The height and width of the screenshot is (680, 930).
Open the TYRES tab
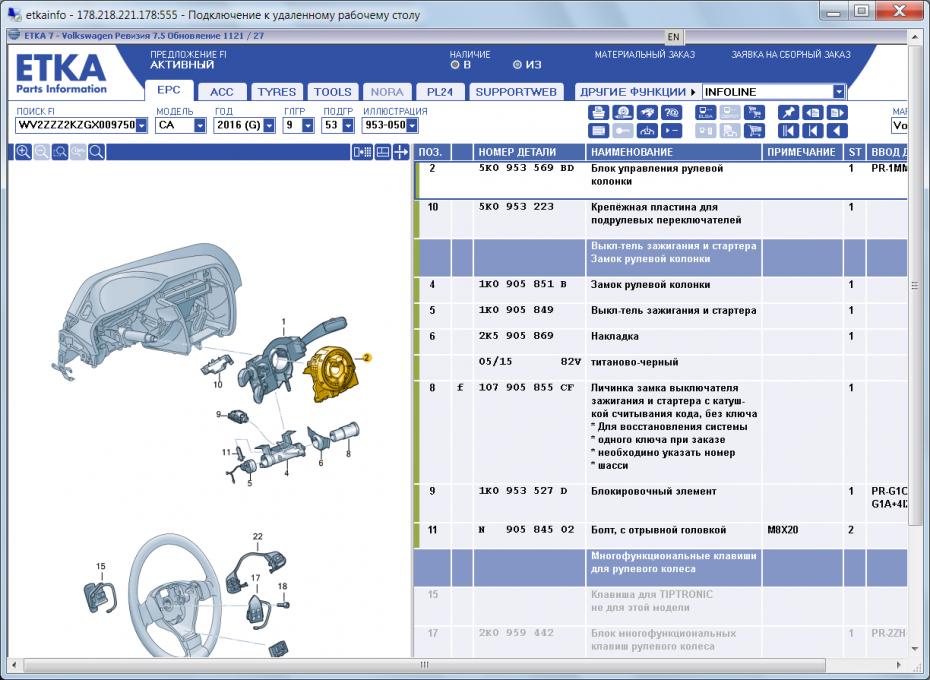(276, 91)
